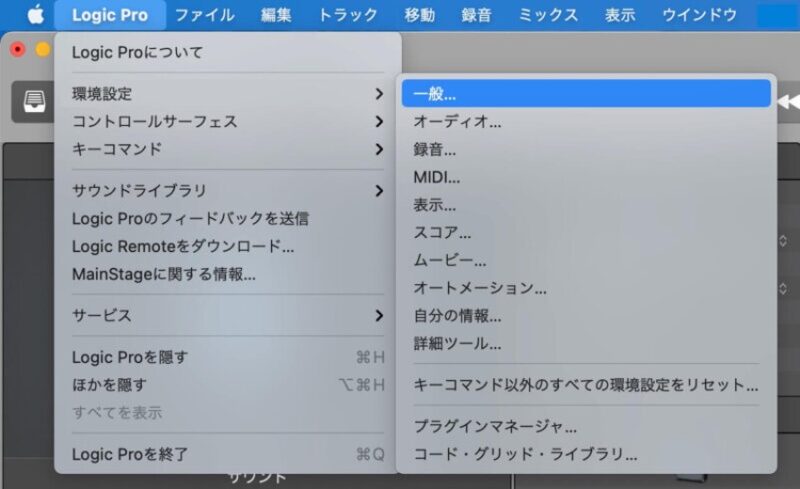Viewport: 800px width, 489px height.
Task: Choose Logic Remoteをダウンロード…
Action: (228, 247)
